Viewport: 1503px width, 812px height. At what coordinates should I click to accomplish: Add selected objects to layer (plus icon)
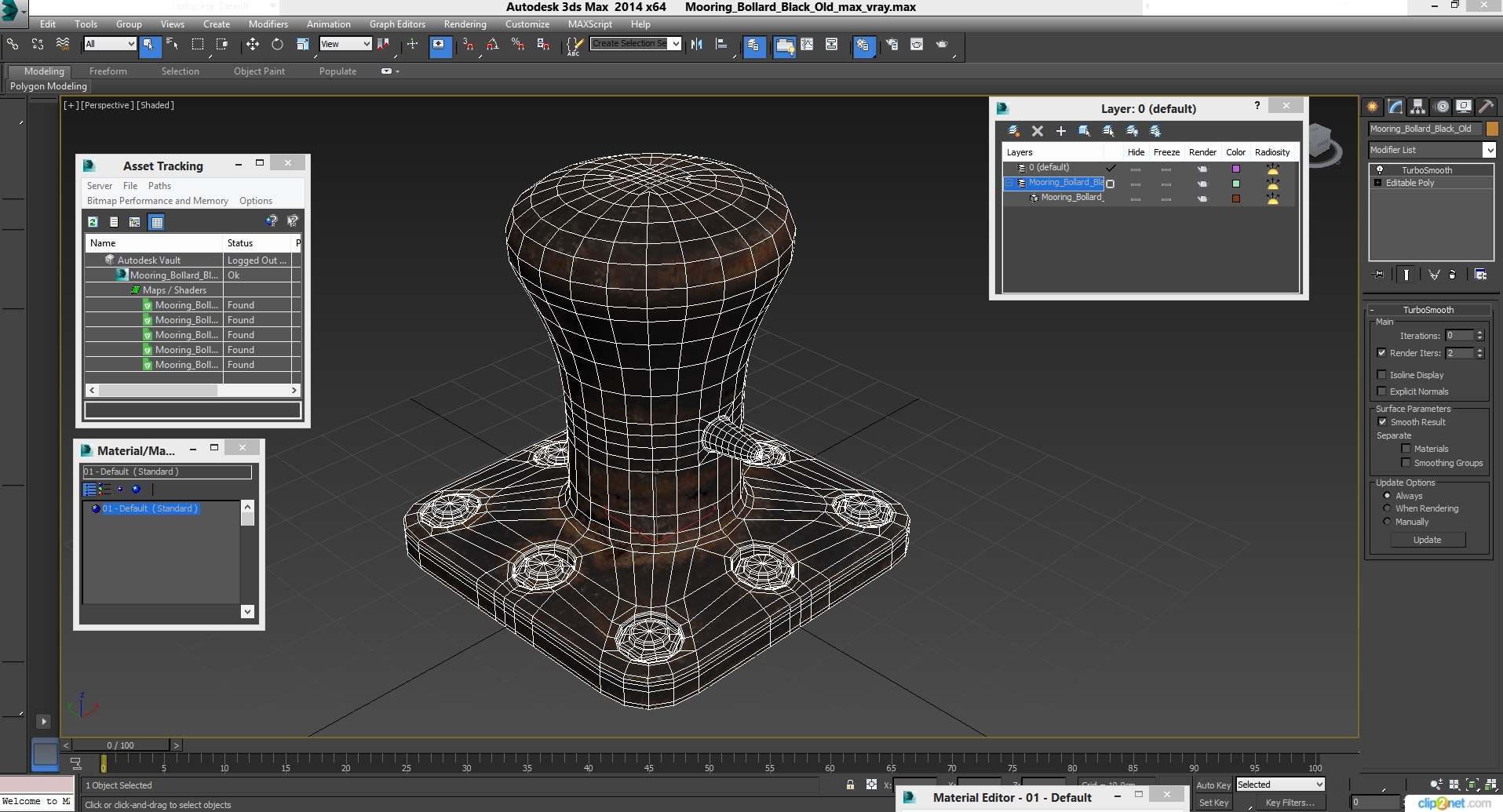click(1061, 131)
